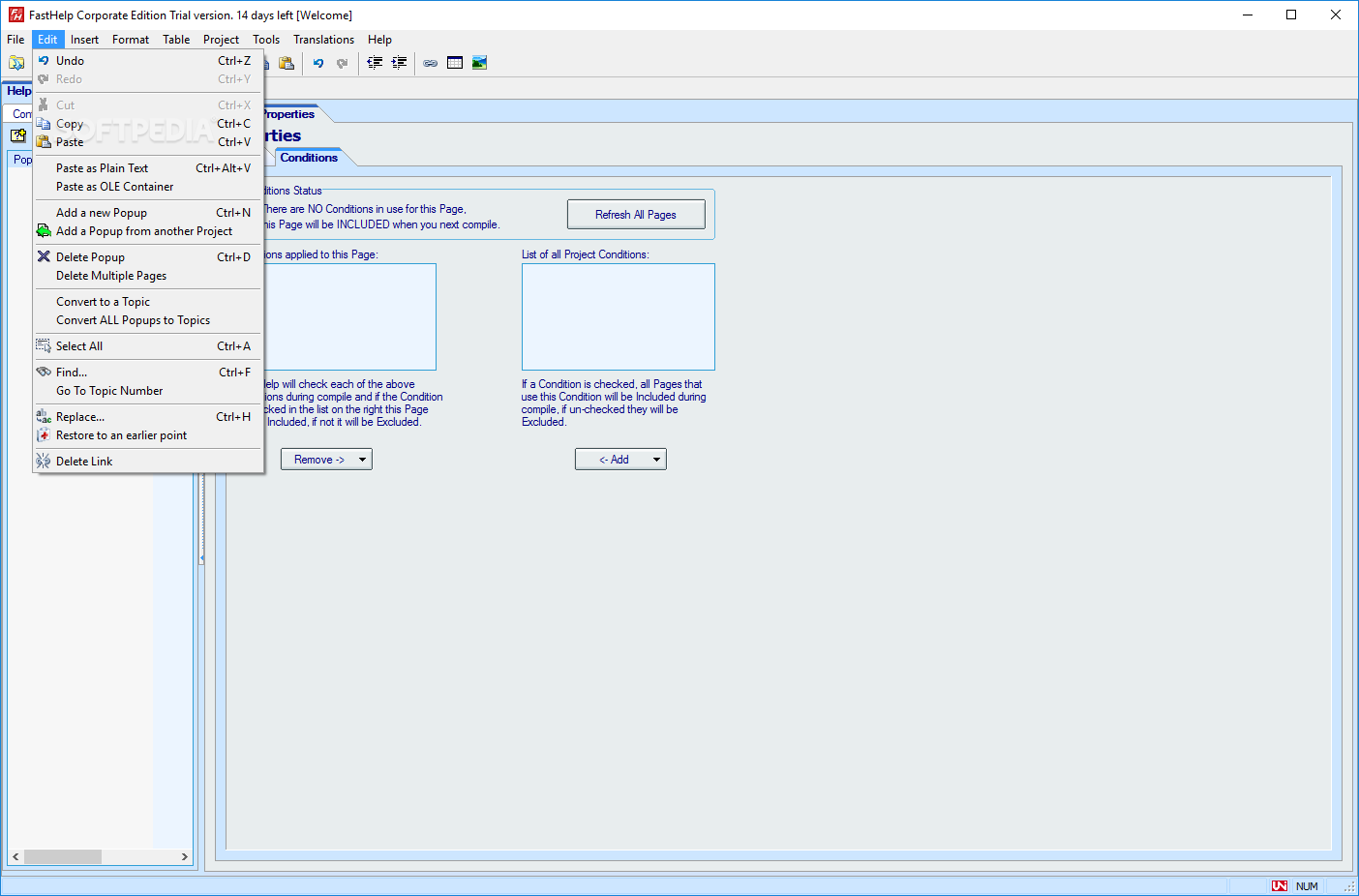
Task: Click the Paste clipboard toolbar icon
Action: pos(287,63)
